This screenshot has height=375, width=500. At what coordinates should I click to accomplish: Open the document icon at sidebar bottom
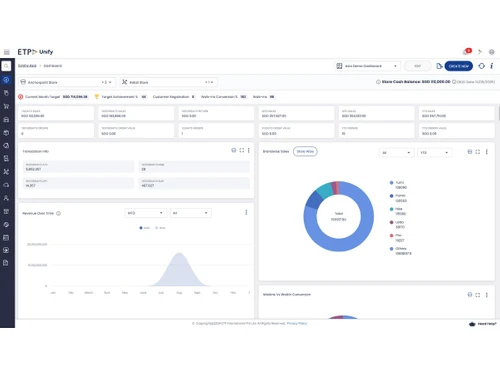6,263
